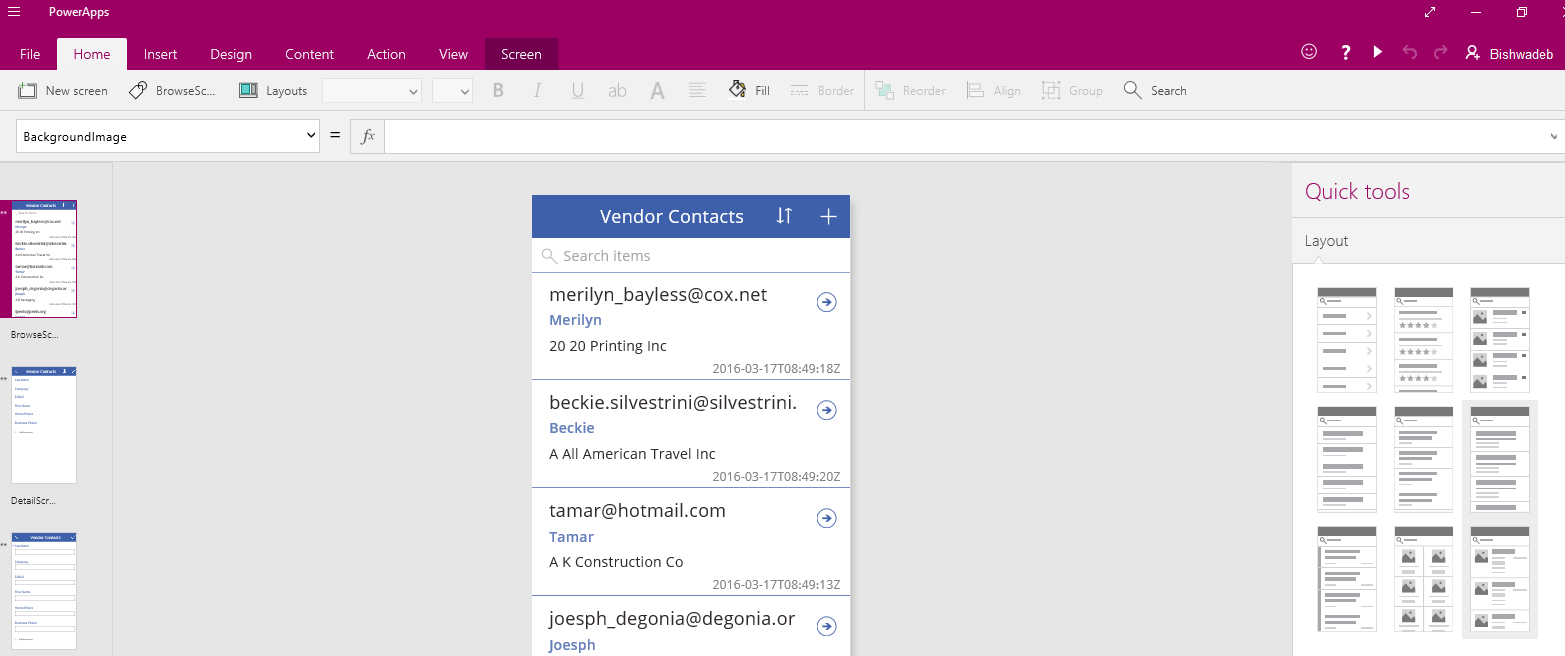Click the New screen button
The image size is (1565, 656).
click(63, 90)
